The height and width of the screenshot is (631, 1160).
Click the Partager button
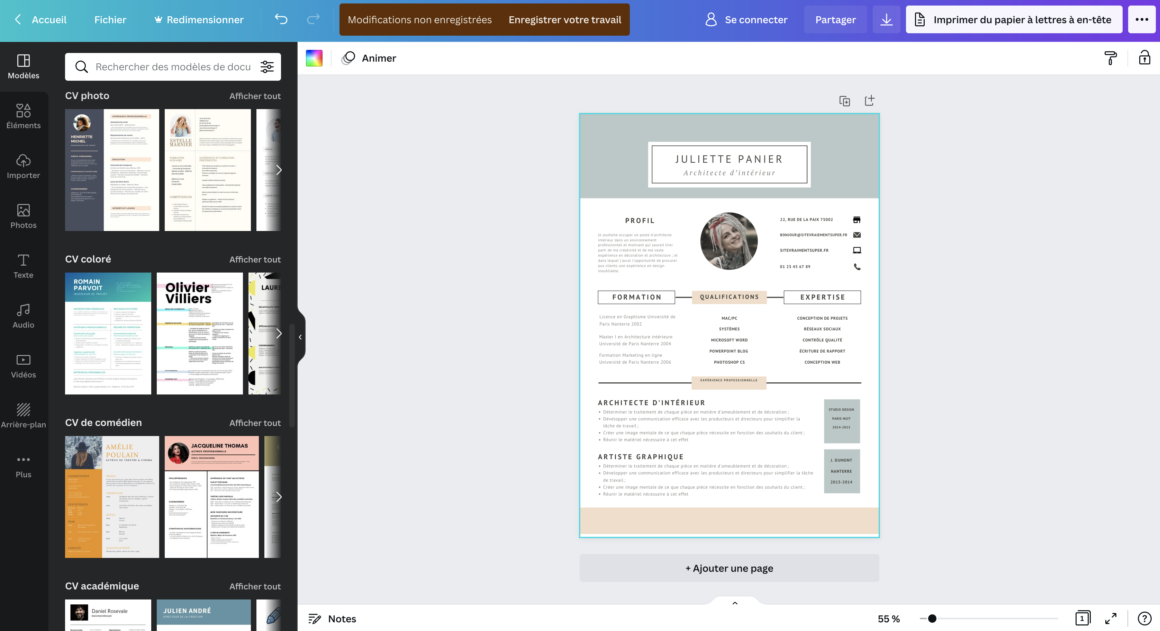(835, 19)
